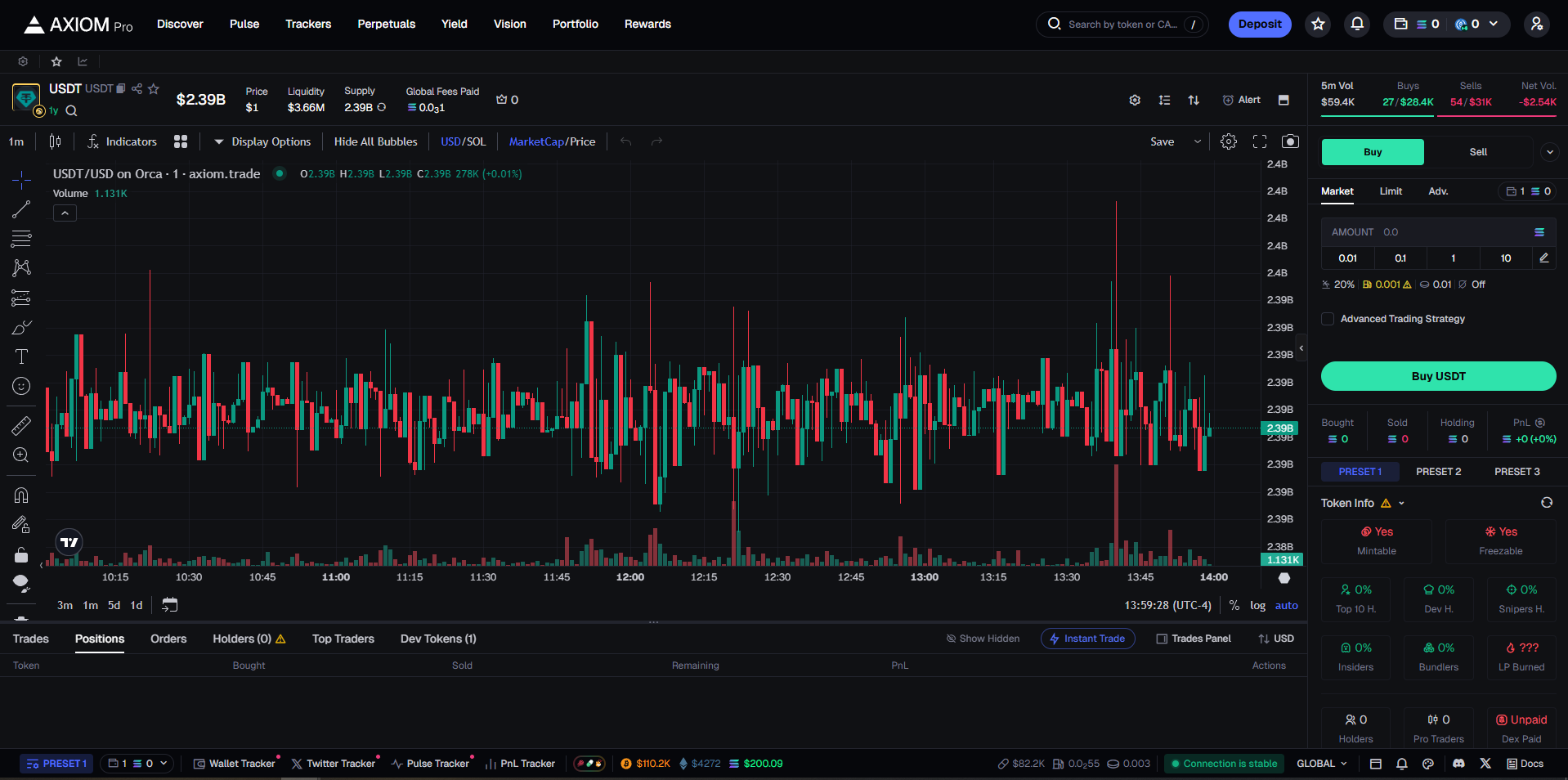1568x780 pixels.
Task: Enter fullscreen chart mode
Action: 1260,141
